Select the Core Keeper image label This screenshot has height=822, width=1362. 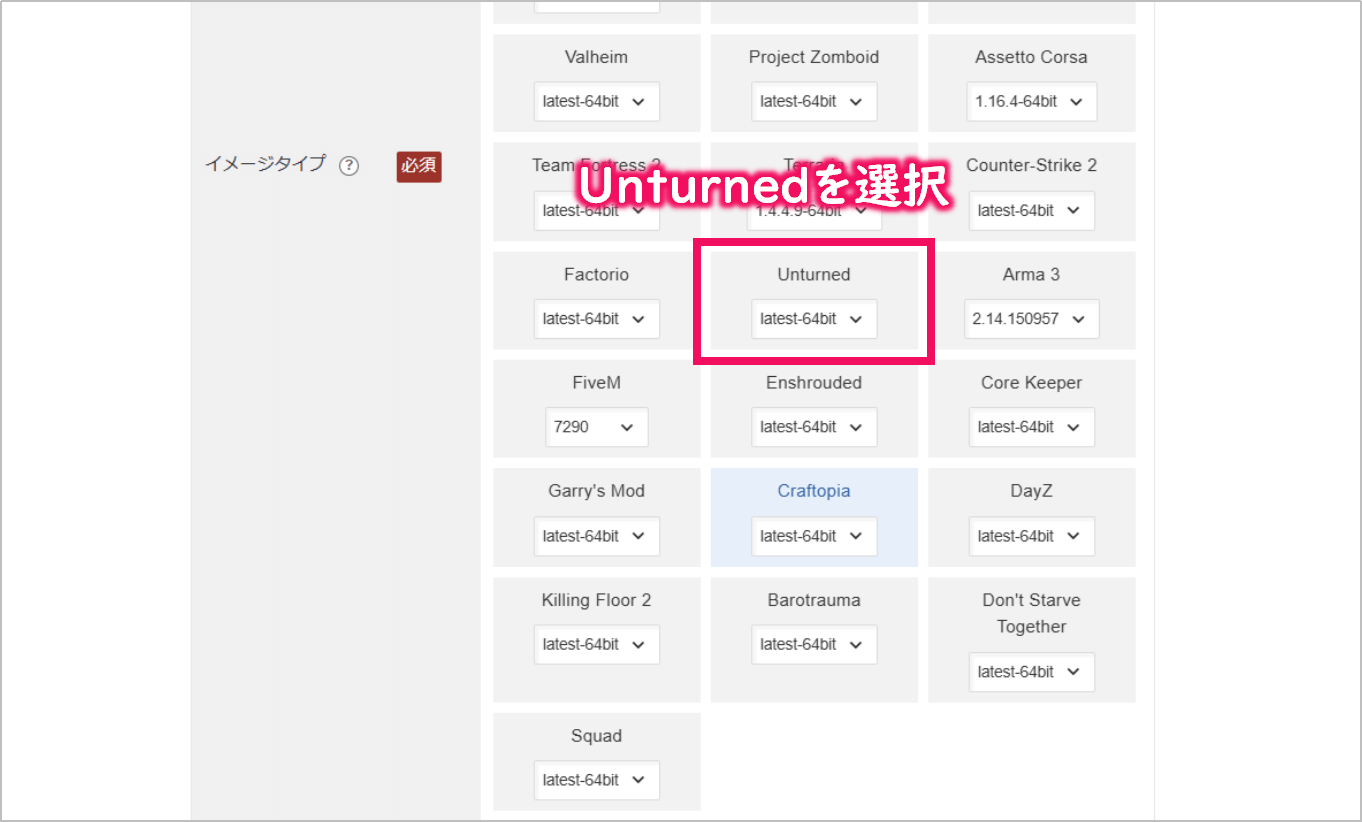(x=1031, y=382)
